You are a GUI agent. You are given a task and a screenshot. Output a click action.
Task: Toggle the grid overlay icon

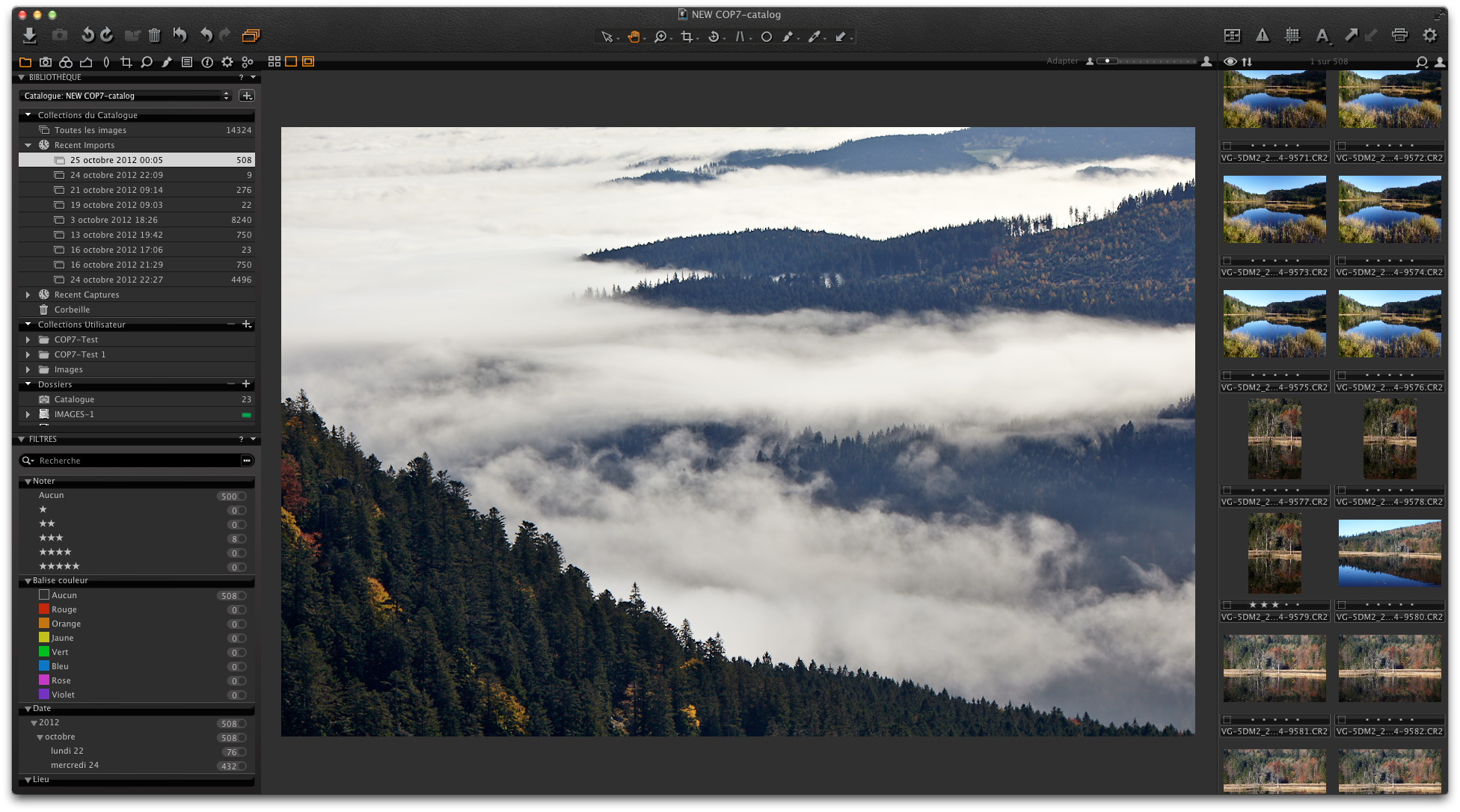(x=1292, y=35)
